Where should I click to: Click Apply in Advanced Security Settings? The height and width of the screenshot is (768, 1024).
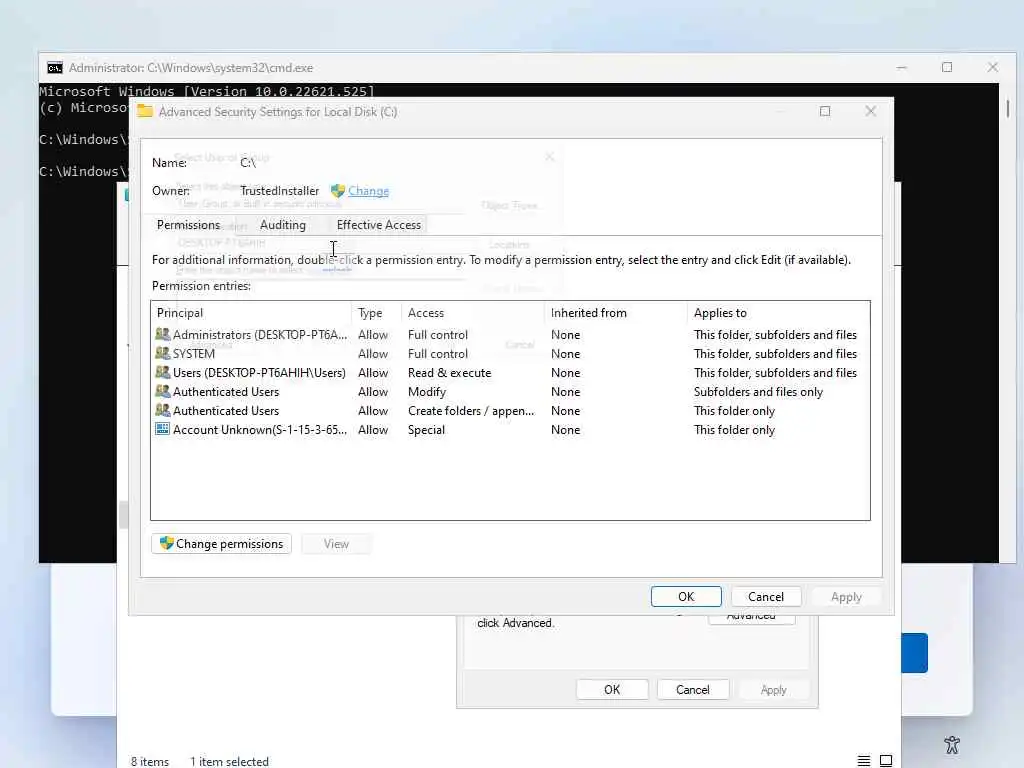tap(846, 596)
